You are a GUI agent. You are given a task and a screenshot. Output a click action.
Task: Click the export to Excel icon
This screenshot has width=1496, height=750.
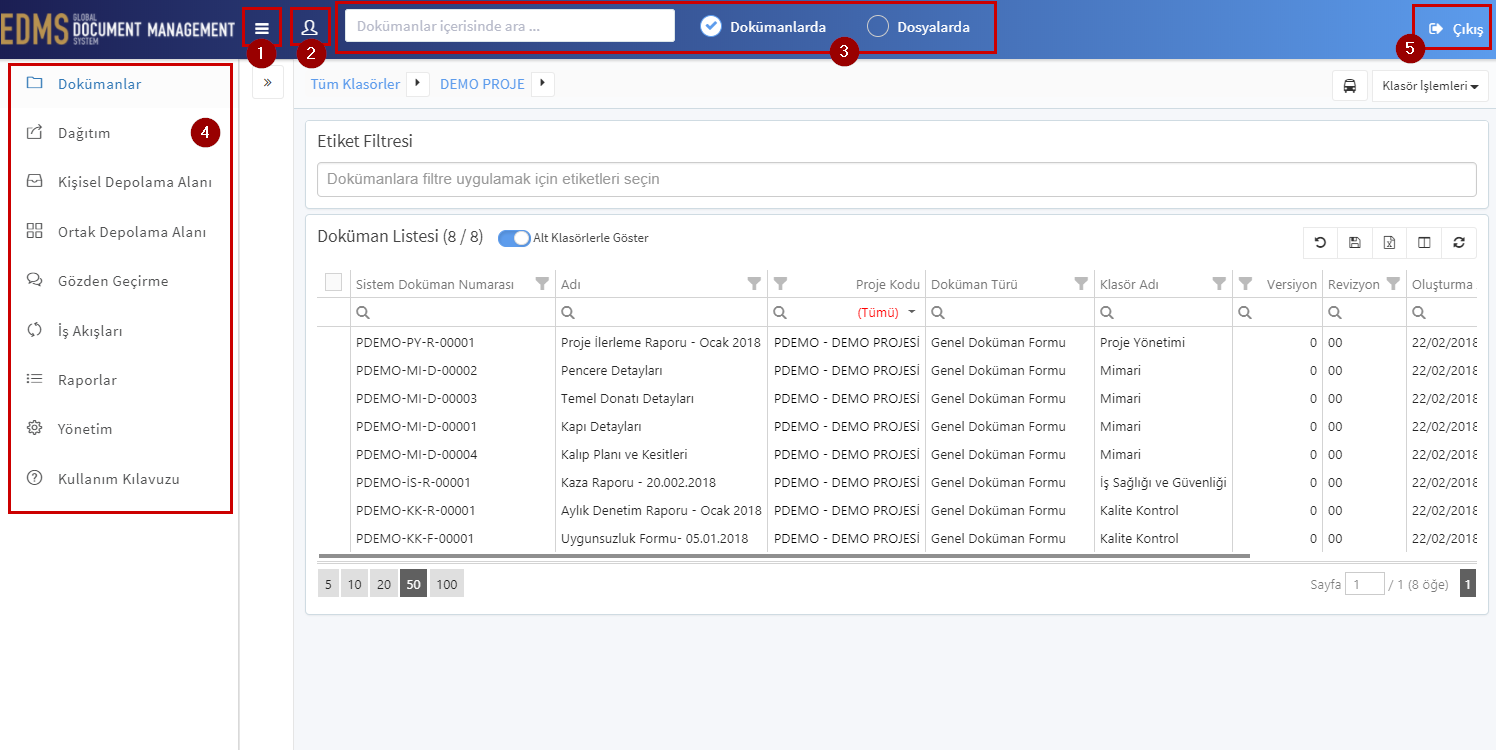pyautogui.click(x=1390, y=242)
